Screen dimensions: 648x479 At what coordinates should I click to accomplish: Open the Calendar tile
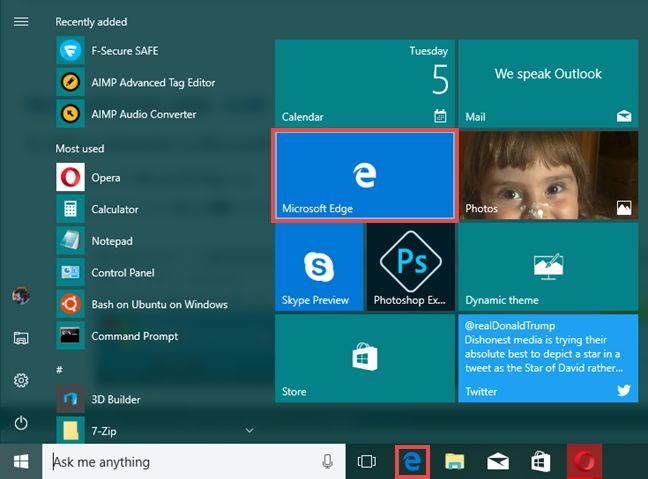coord(365,83)
